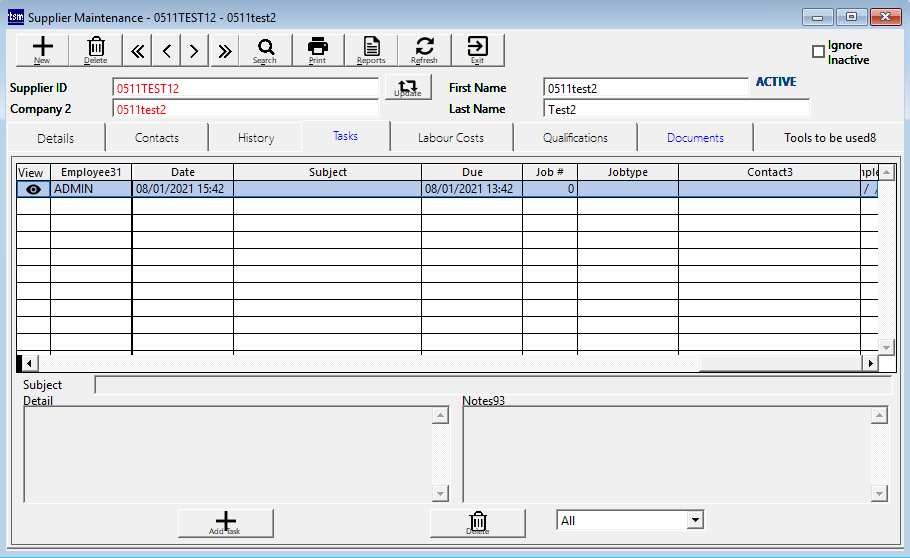Jump to first record with double-left arrow
This screenshot has width=910, height=558.
point(138,50)
